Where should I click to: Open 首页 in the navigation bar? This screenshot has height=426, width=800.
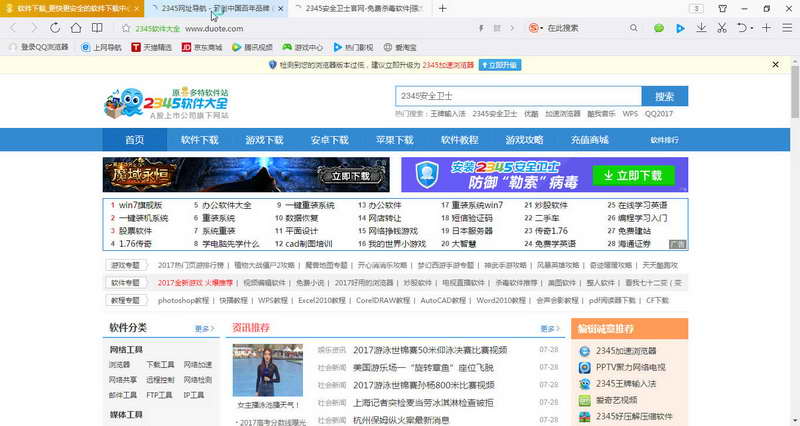point(135,140)
